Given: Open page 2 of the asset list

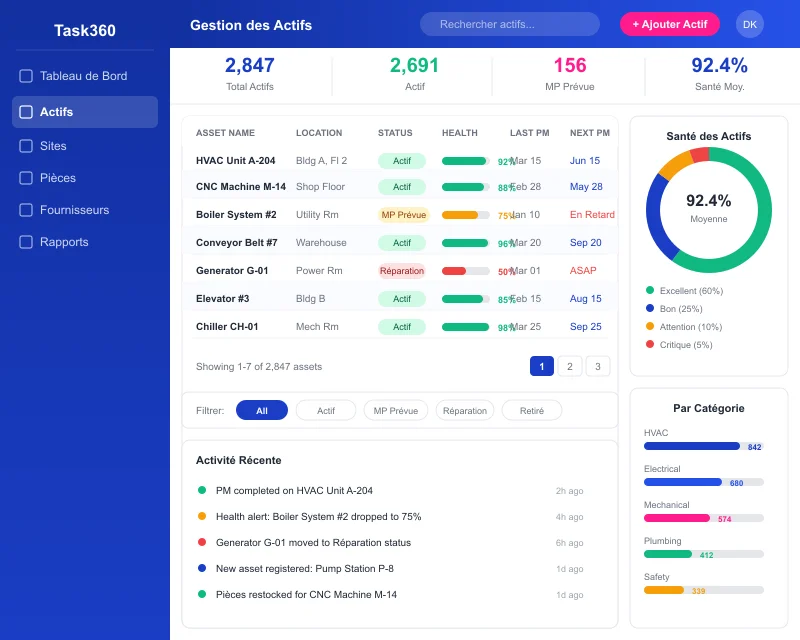Looking at the screenshot, I should pyautogui.click(x=569, y=366).
